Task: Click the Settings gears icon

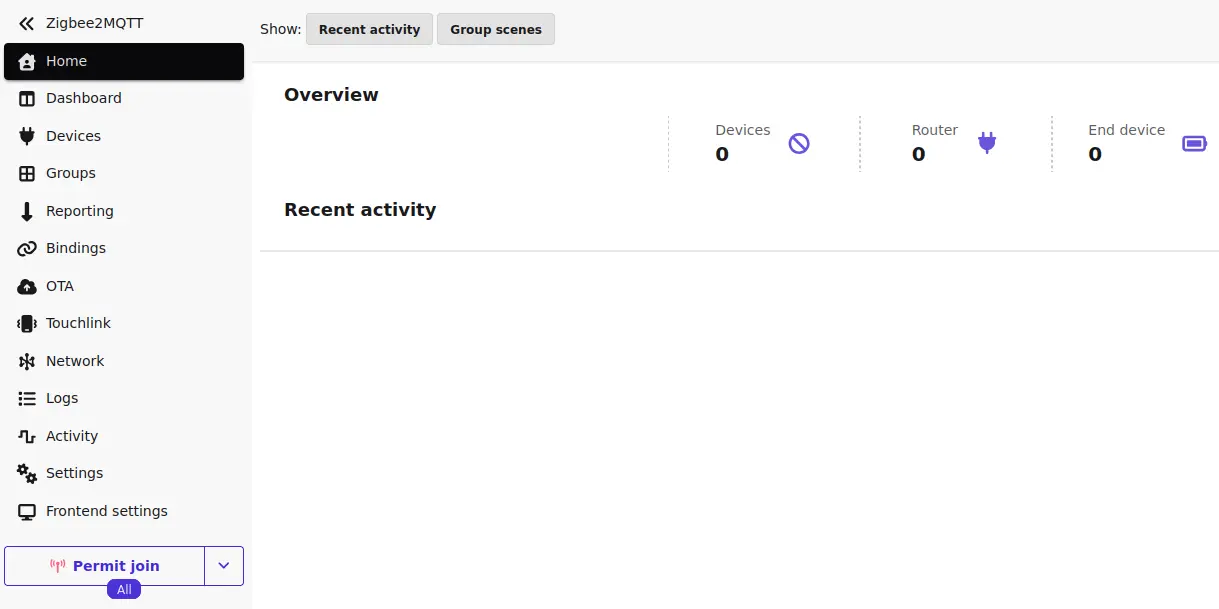Action: 27,473
